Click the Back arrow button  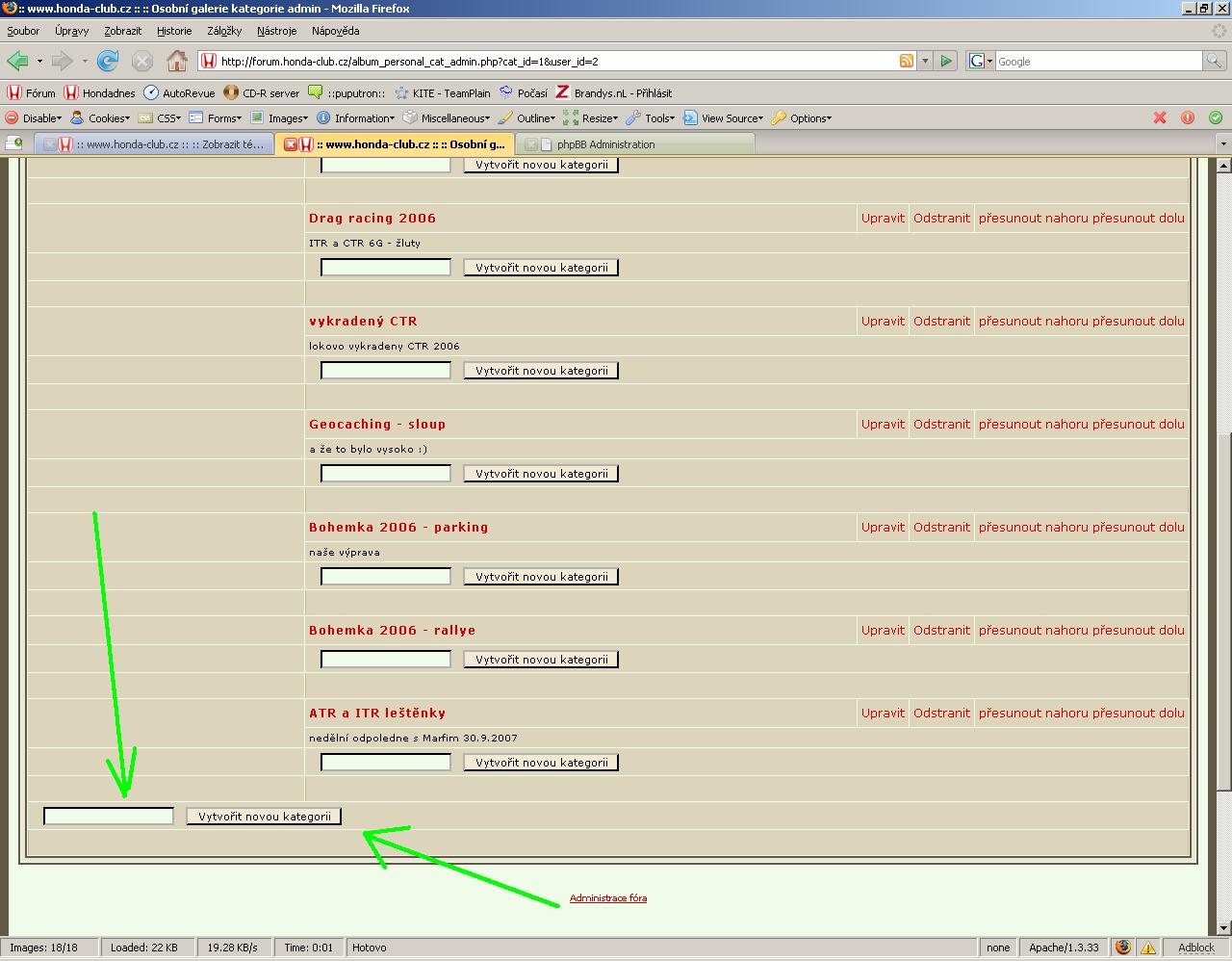pyautogui.click(x=17, y=62)
